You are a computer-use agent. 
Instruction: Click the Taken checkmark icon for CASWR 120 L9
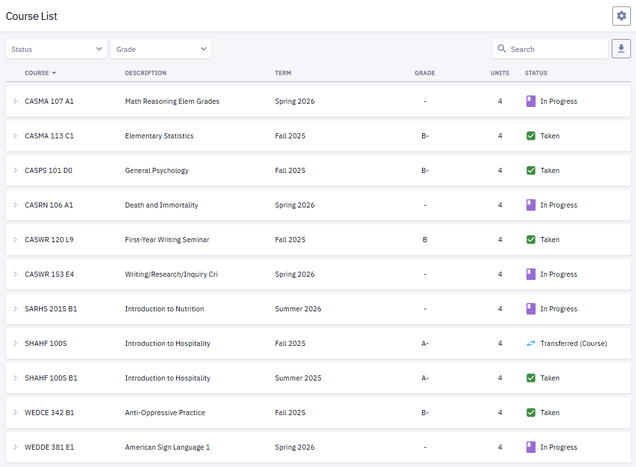coord(531,240)
